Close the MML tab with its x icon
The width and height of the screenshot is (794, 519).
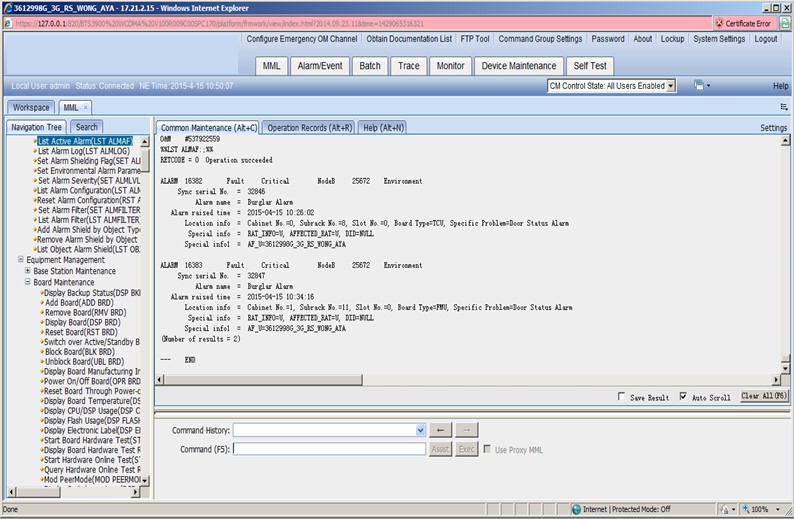85,107
